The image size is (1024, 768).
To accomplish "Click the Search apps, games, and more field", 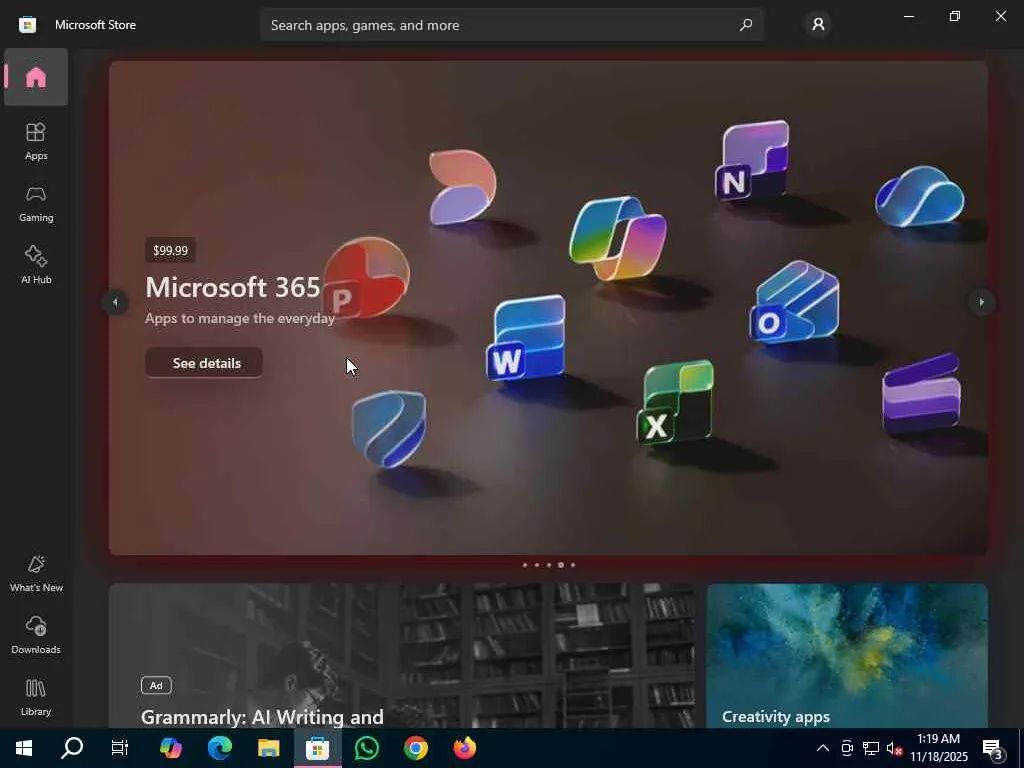I will (512, 25).
